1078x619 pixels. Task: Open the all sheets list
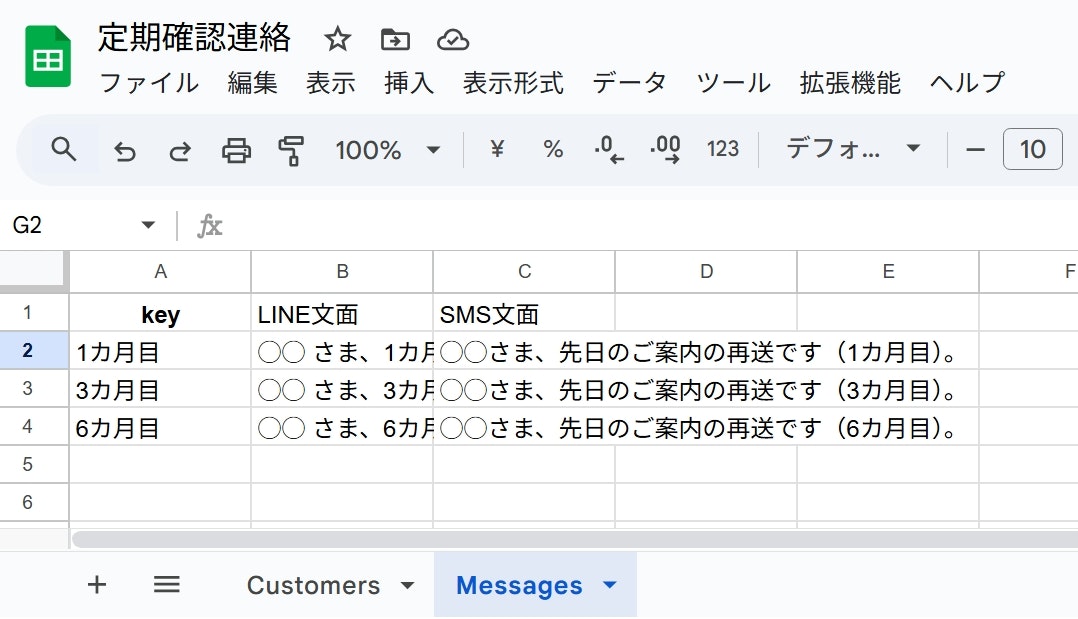click(166, 585)
